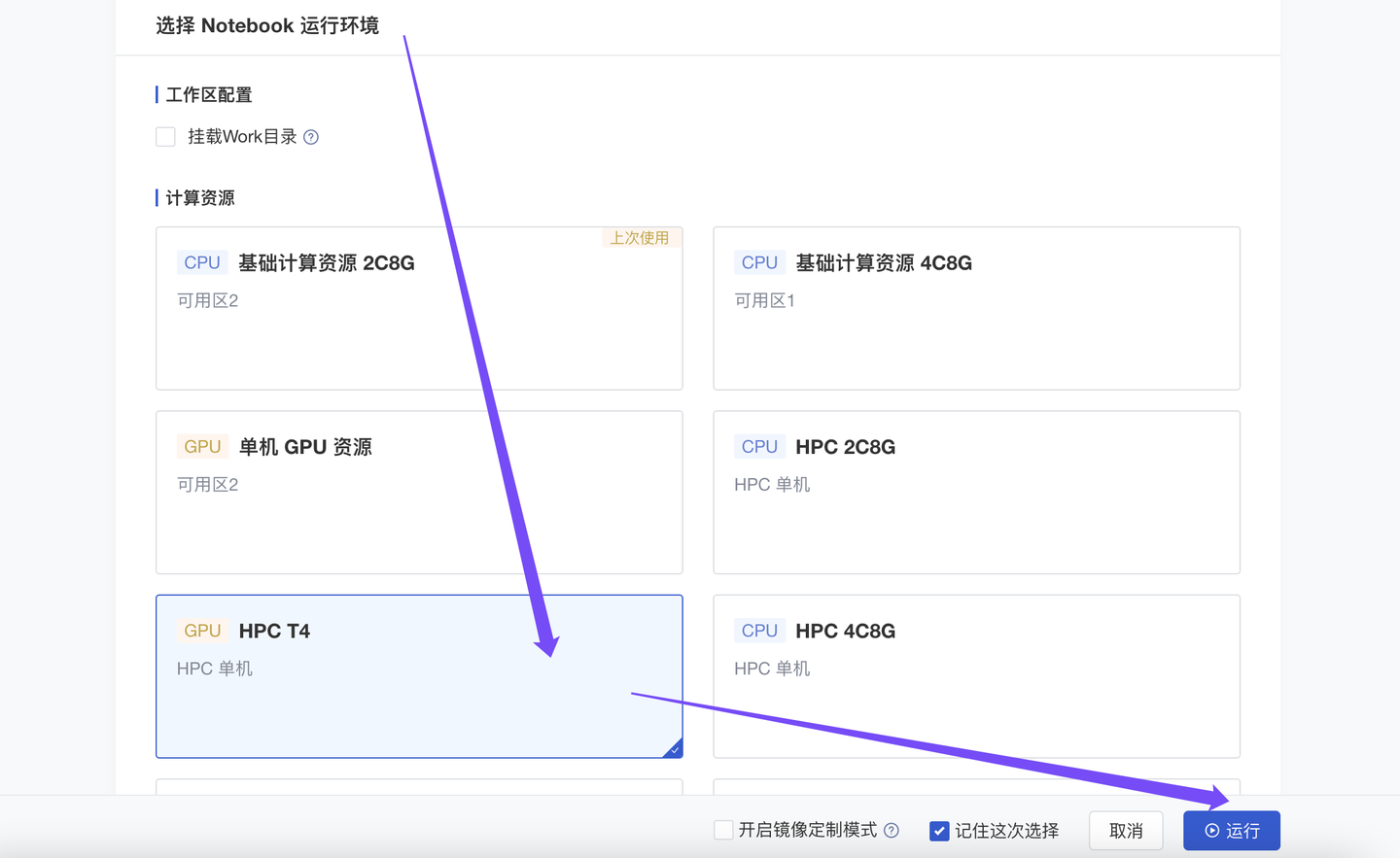Image resolution: width=1400 pixels, height=858 pixels.
Task: Click the GPU tag on HPC T4
Action: click(x=202, y=631)
